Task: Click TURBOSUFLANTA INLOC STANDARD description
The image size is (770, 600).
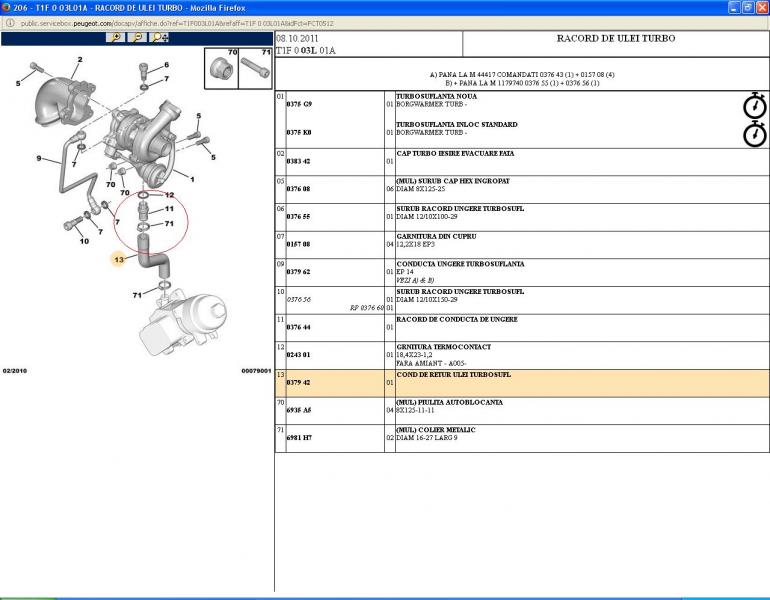Action: 457,124
